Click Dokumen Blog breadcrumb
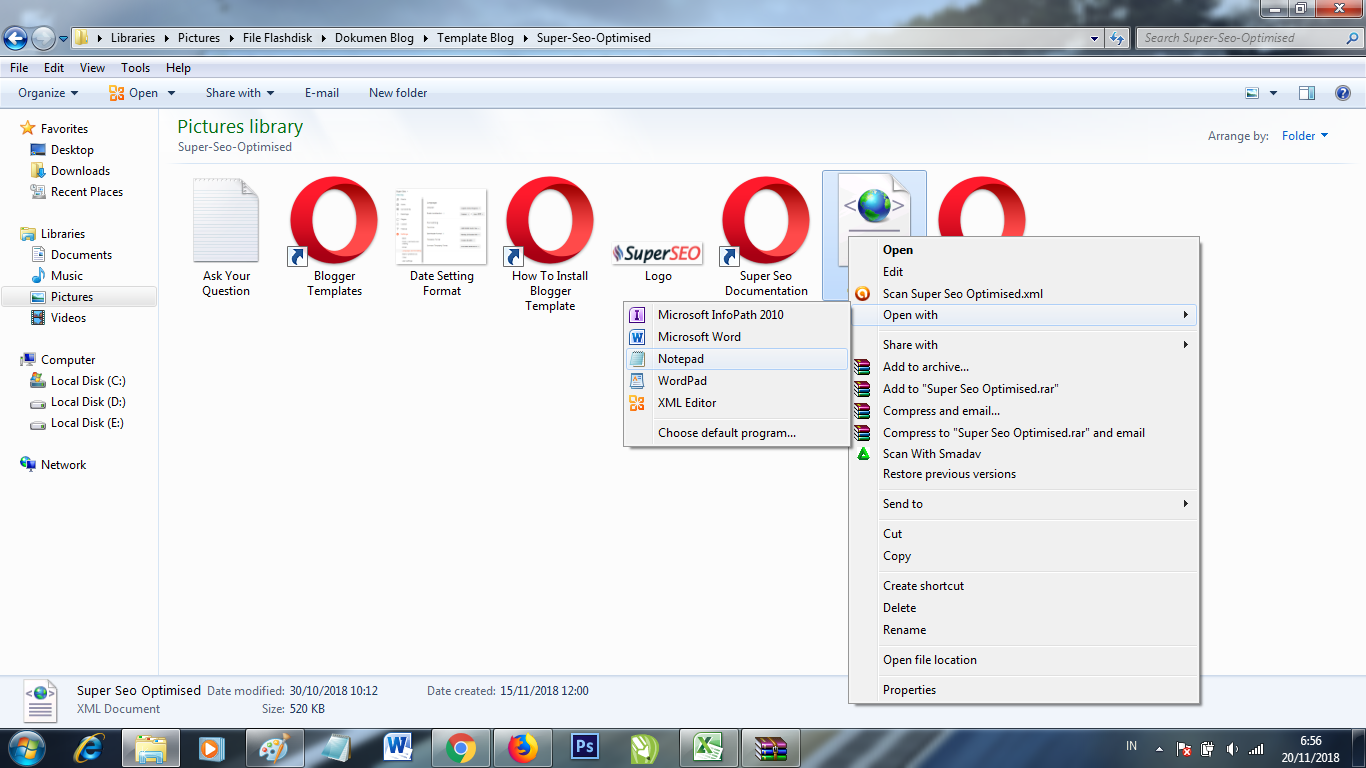This screenshot has height=768, width=1366. click(x=374, y=38)
